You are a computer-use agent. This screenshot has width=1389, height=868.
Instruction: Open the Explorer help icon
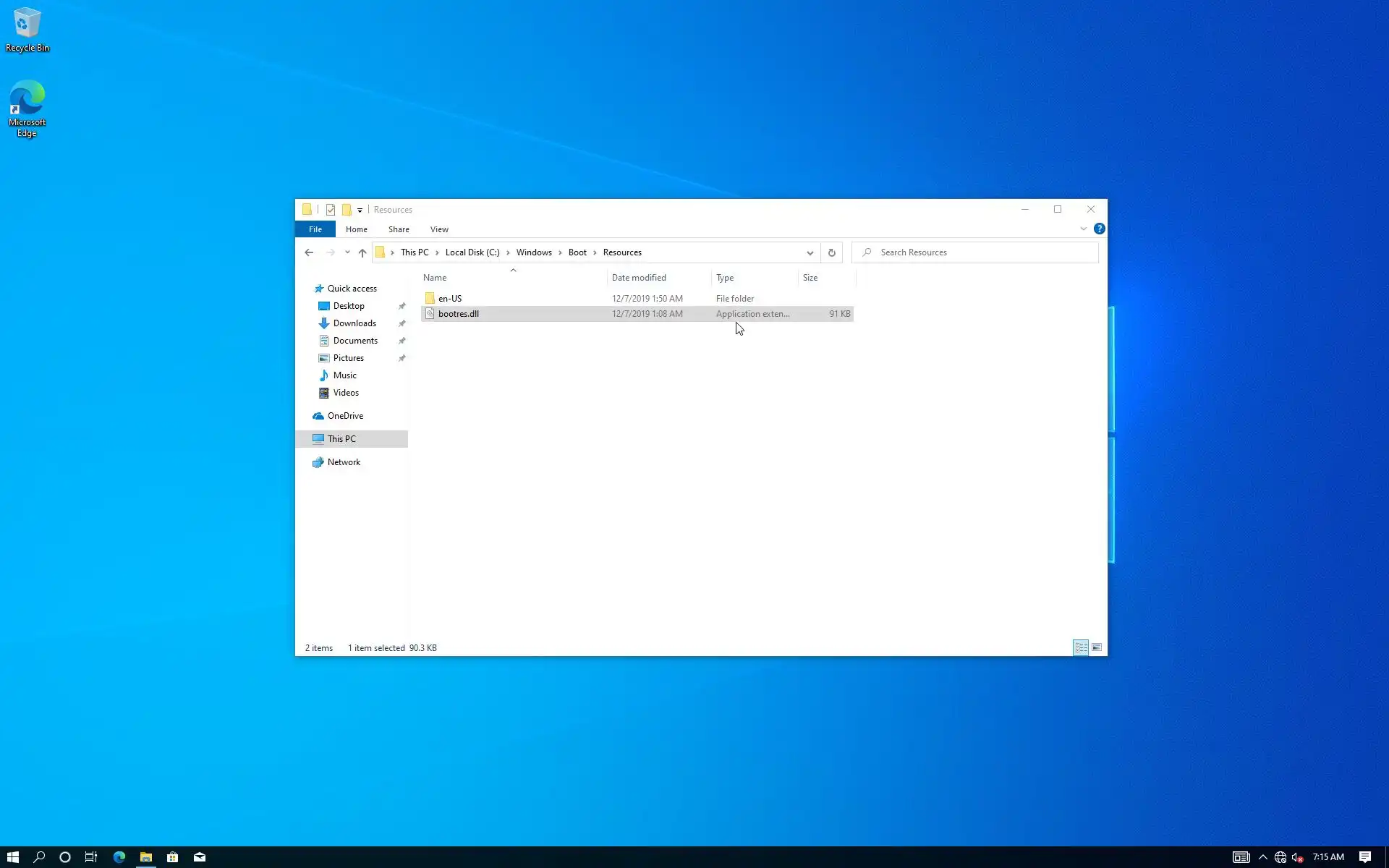tap(1099, 229)
